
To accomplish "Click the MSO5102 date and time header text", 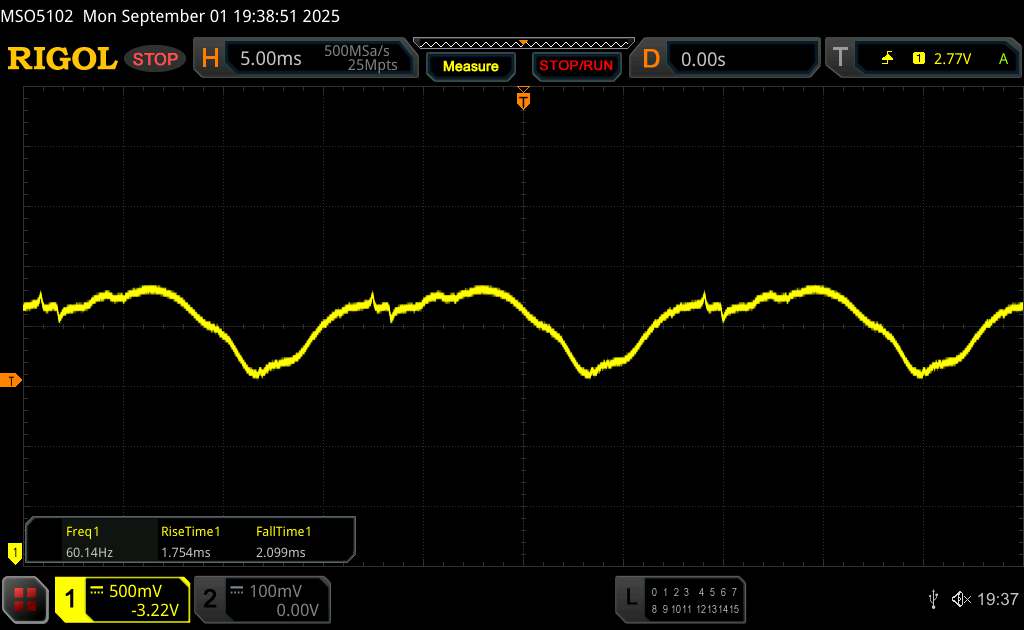I will pos(170,16).
